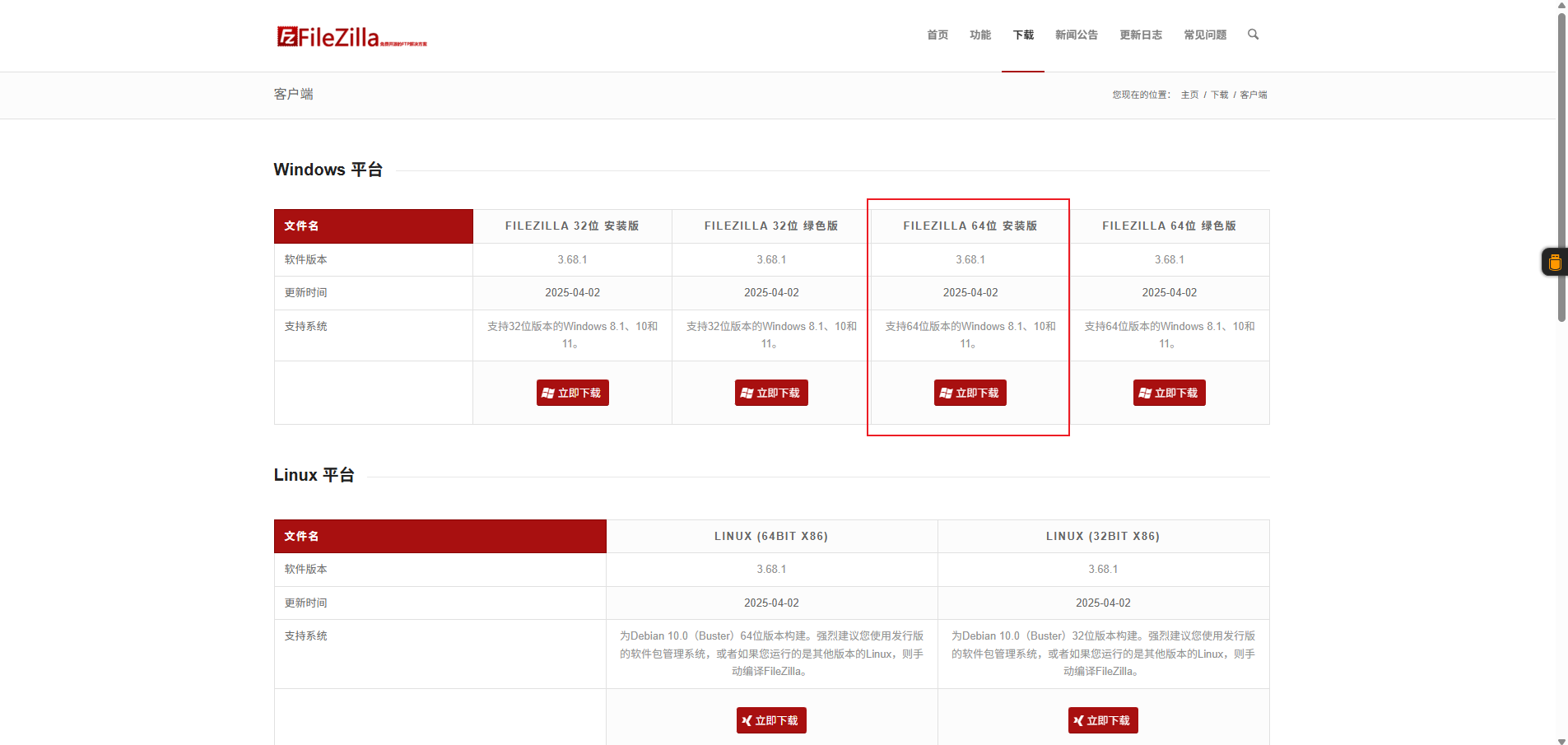Click LINUX (32BIT X86) column header
This screenshot has height=745, width=1568.
[x=1103, y=536]
